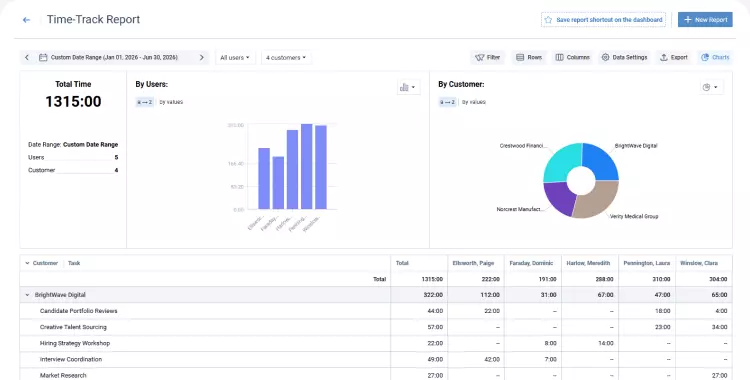Open the Columns settings

point(572,57)
